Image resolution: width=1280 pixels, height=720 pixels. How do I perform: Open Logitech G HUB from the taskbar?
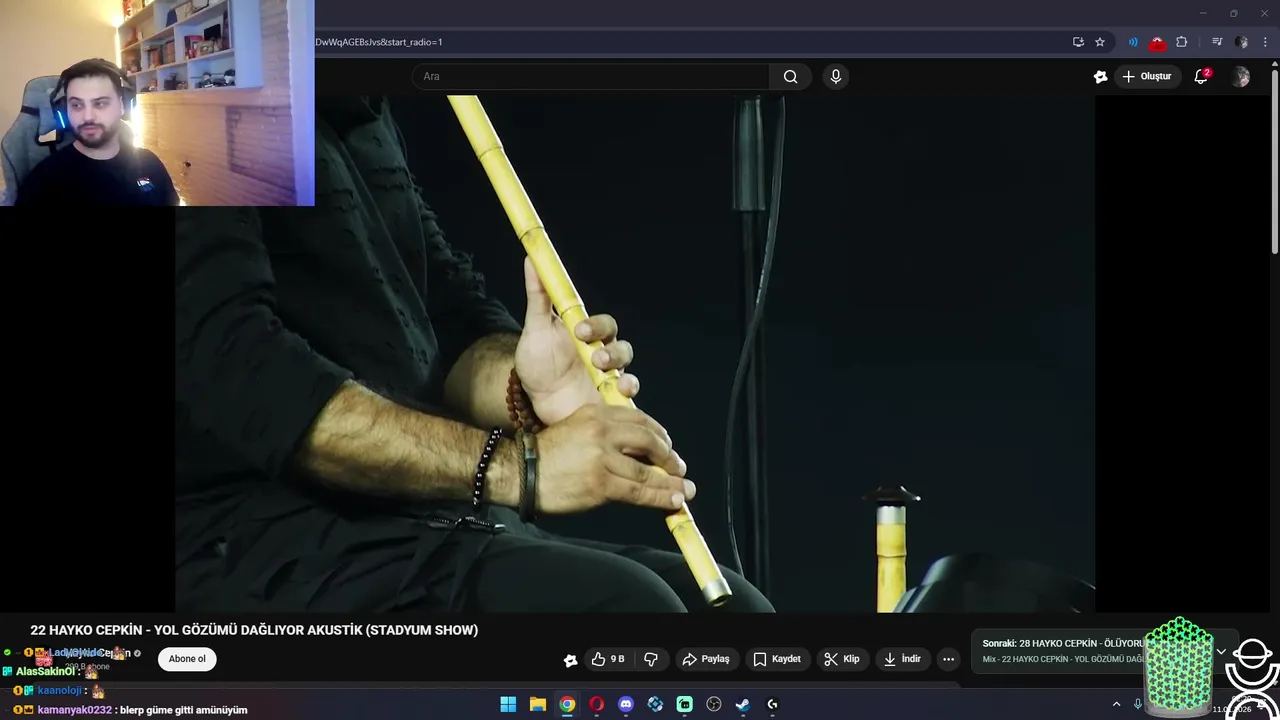(x=772, y=704)
